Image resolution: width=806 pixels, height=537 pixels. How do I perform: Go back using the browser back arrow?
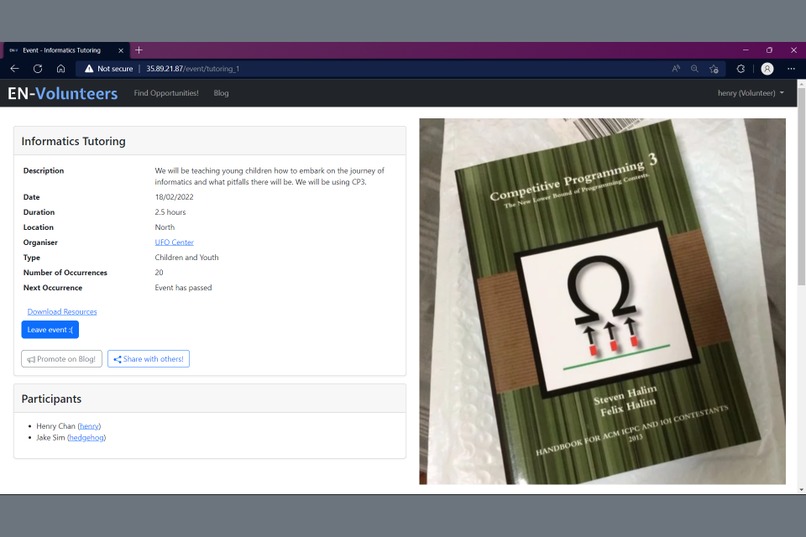(x=14, y=68)
